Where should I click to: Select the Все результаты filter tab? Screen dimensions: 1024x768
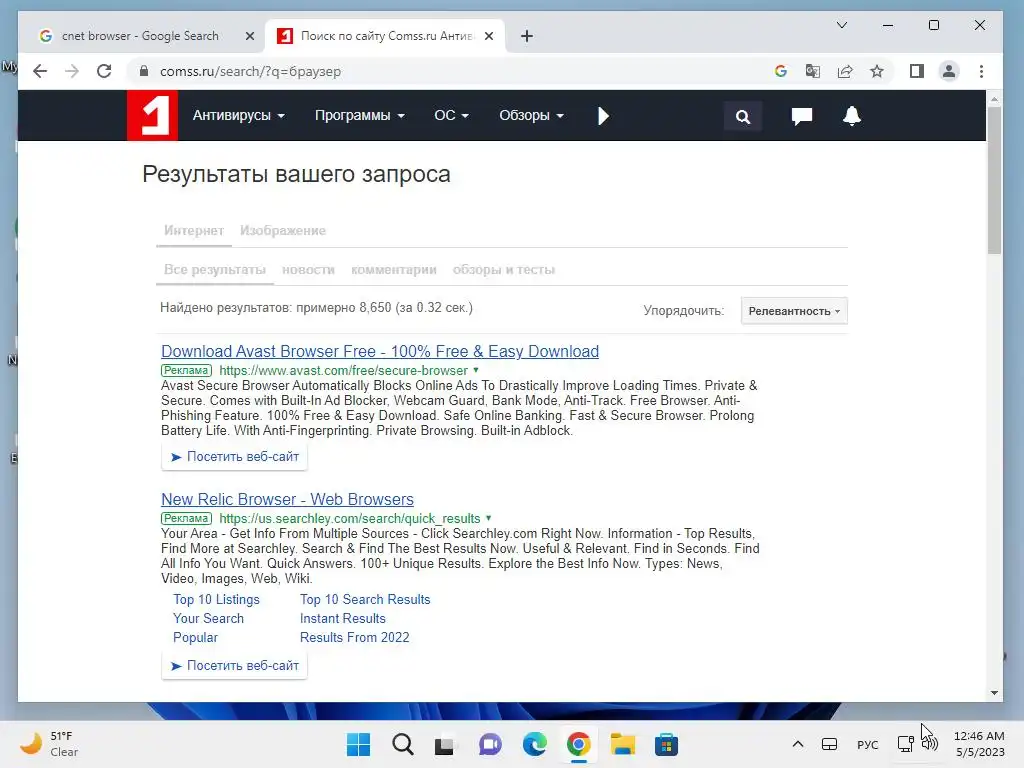[x=215, y=270]
